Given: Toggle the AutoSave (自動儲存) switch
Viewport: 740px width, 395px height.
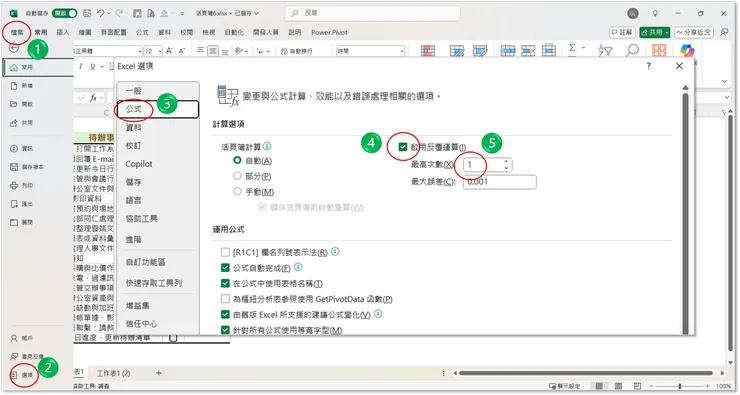Looking at the screenshot, I should click(65, 13).
